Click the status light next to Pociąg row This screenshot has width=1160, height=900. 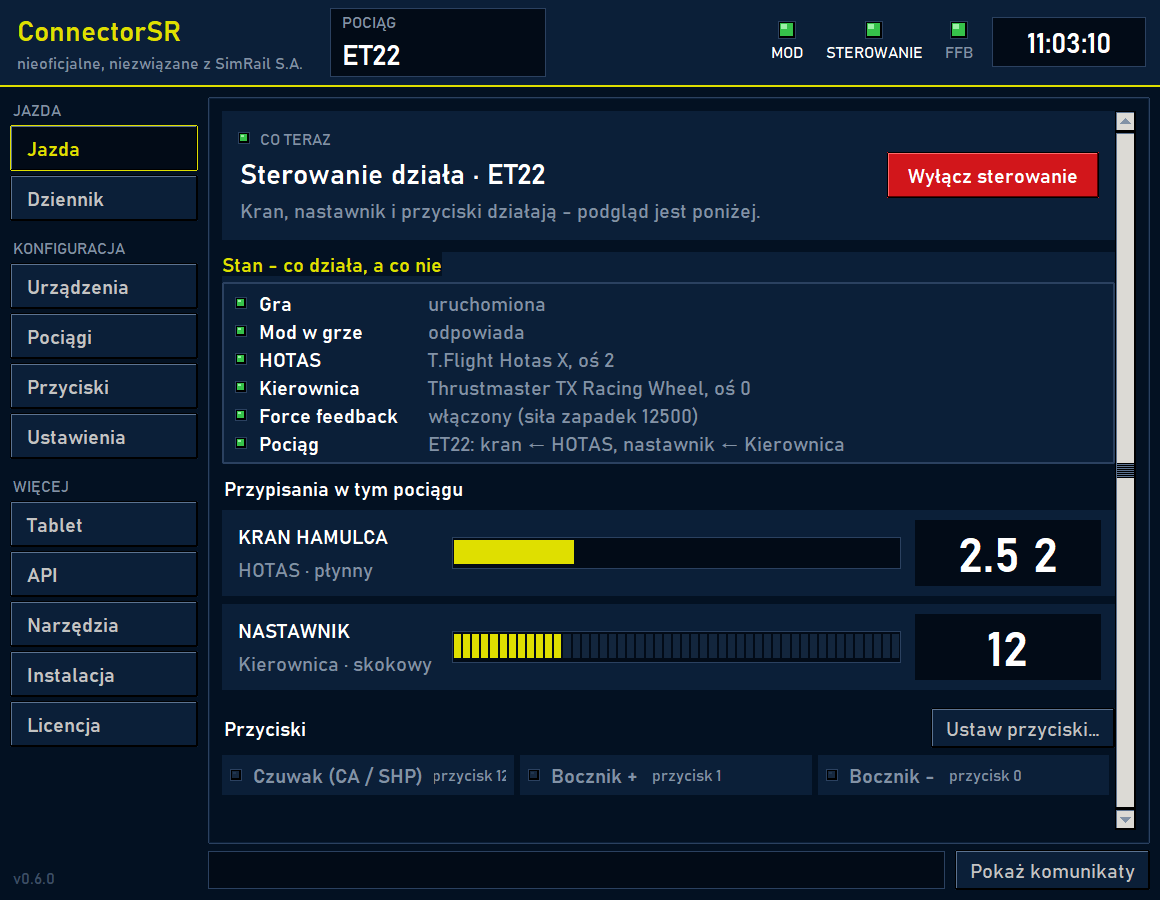point(240,444)
